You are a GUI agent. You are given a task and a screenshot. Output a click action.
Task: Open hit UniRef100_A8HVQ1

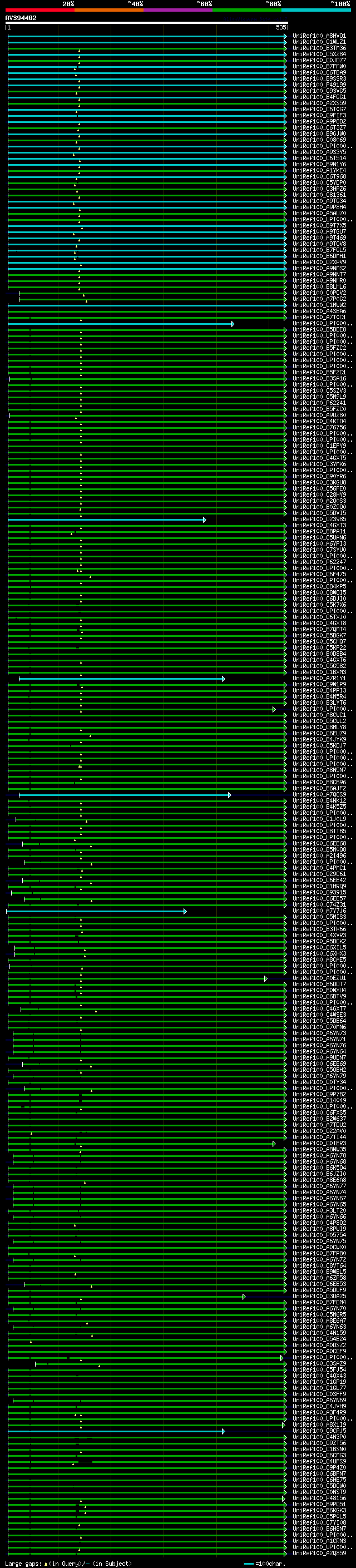tap(319, 36)
